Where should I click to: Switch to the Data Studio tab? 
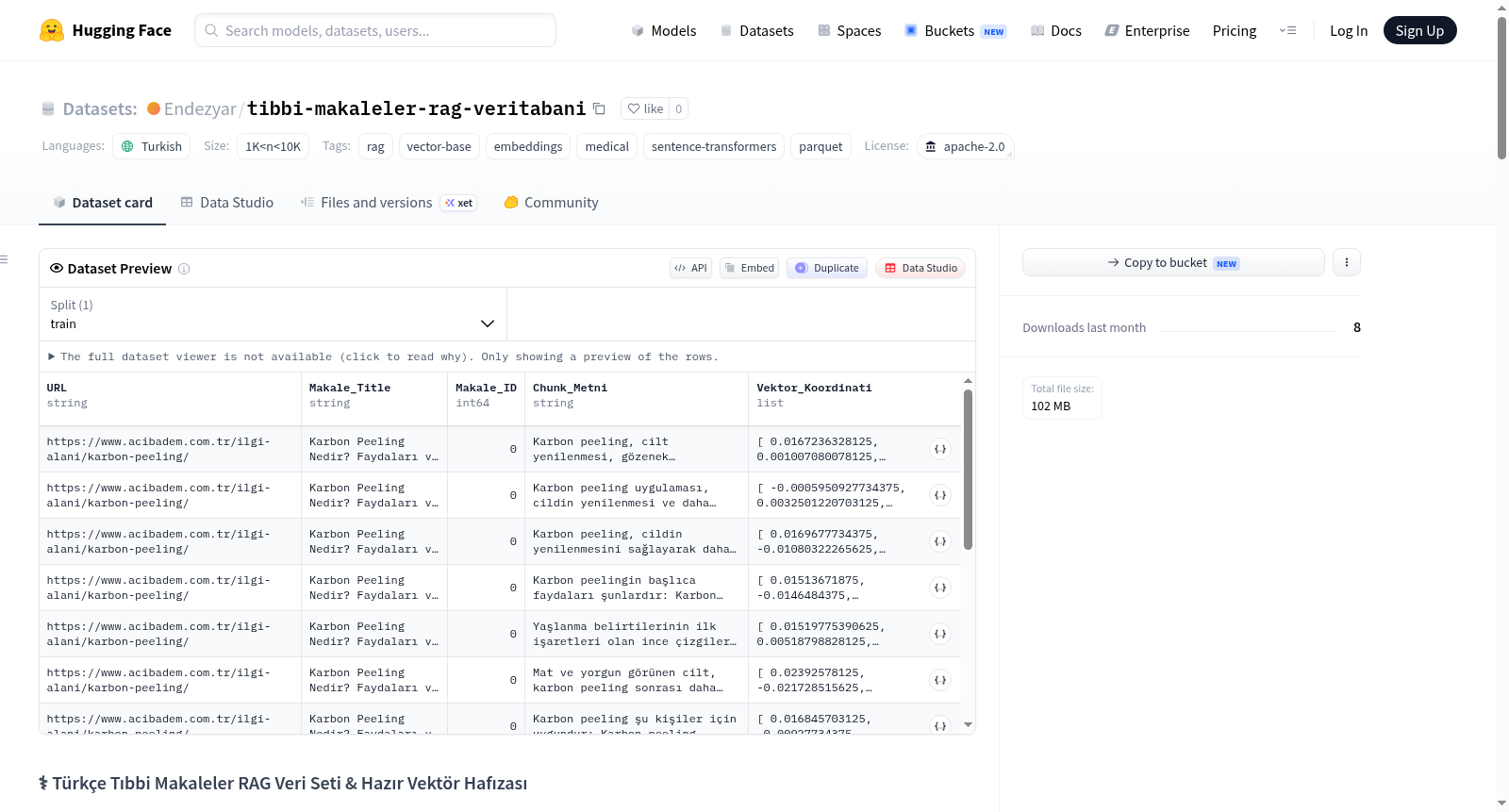[227, 203]
